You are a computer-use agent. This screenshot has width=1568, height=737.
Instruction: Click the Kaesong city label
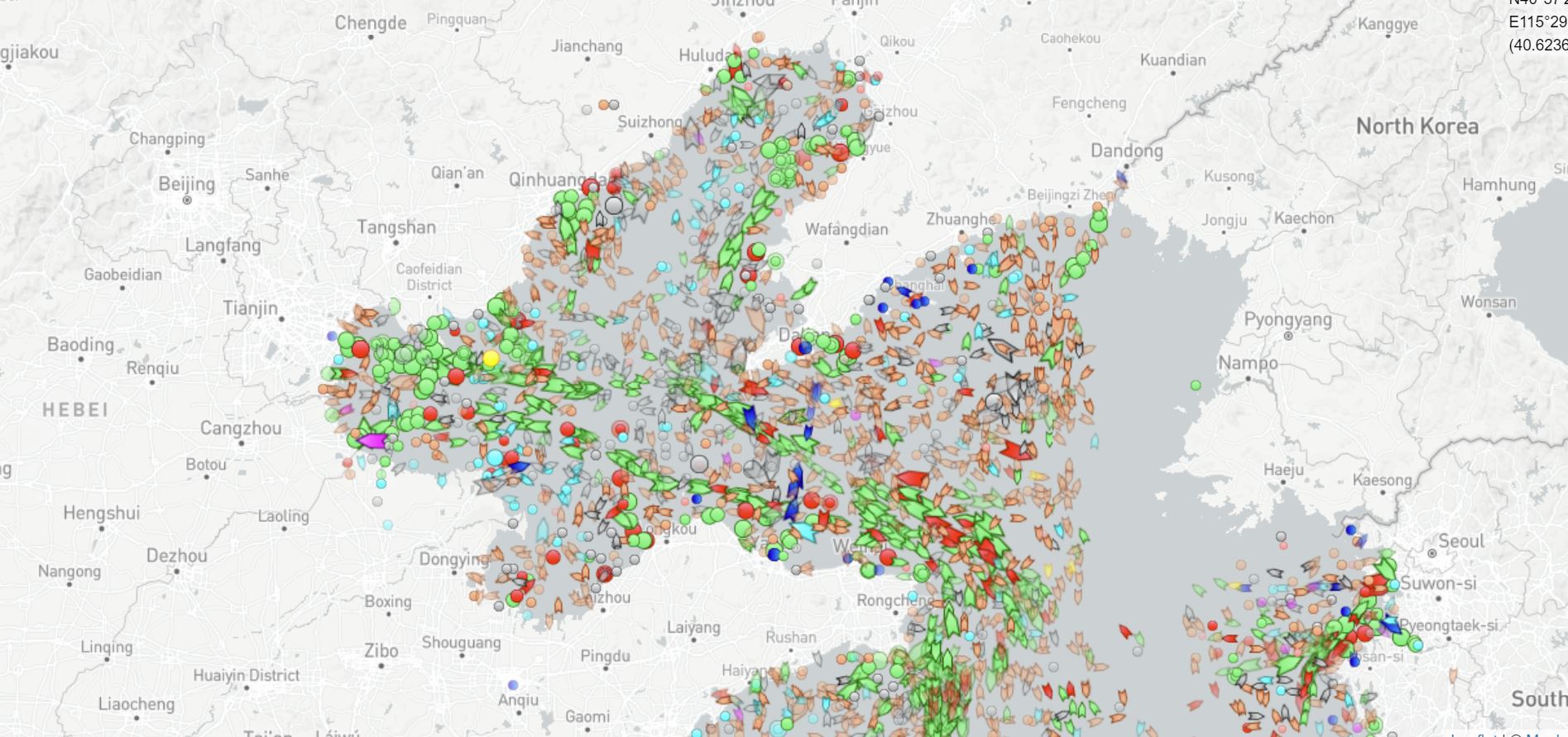tap(1382, 480)
